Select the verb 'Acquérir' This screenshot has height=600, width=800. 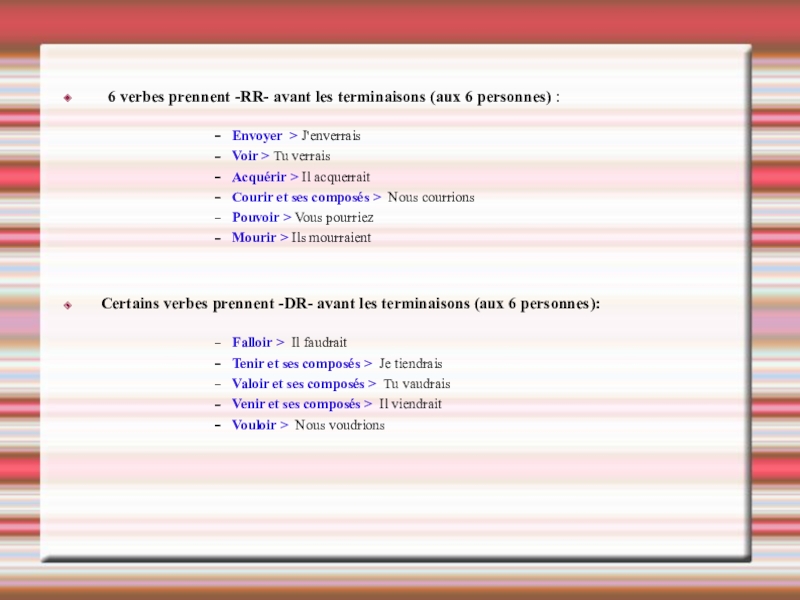tap(259, 177)
